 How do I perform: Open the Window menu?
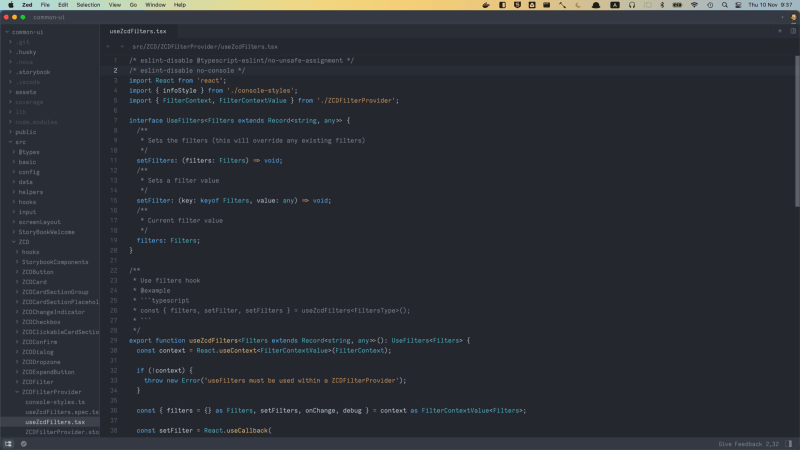coord(155,5)
